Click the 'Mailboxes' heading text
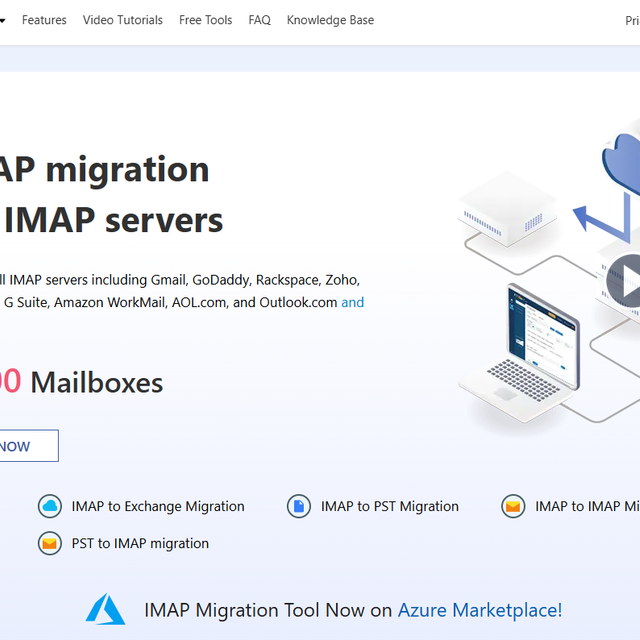 (97, 383)
